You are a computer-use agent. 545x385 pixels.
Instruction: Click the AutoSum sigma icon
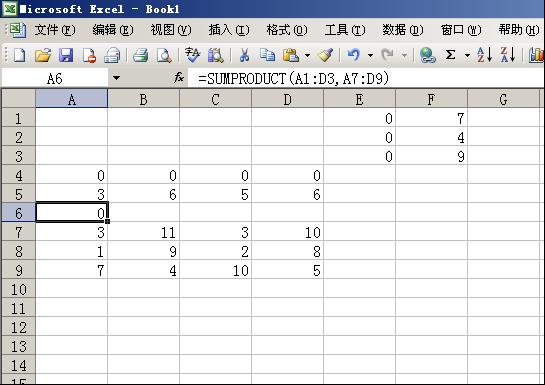[450, 55]
